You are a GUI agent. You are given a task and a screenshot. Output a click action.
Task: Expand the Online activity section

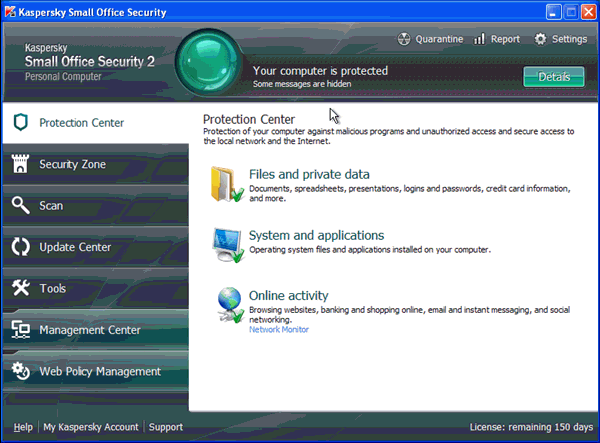coord(288,296)
